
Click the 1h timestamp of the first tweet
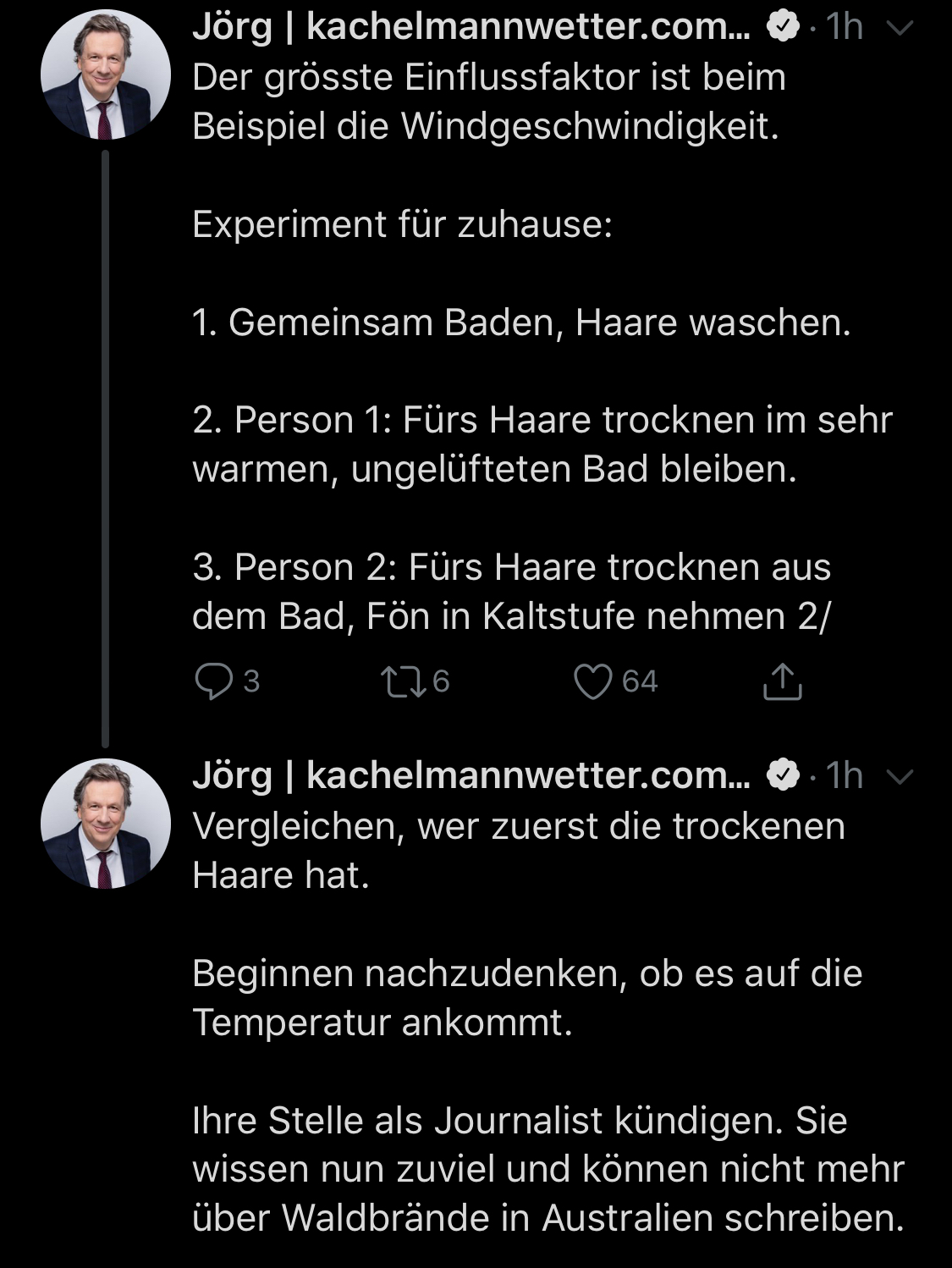845,28
